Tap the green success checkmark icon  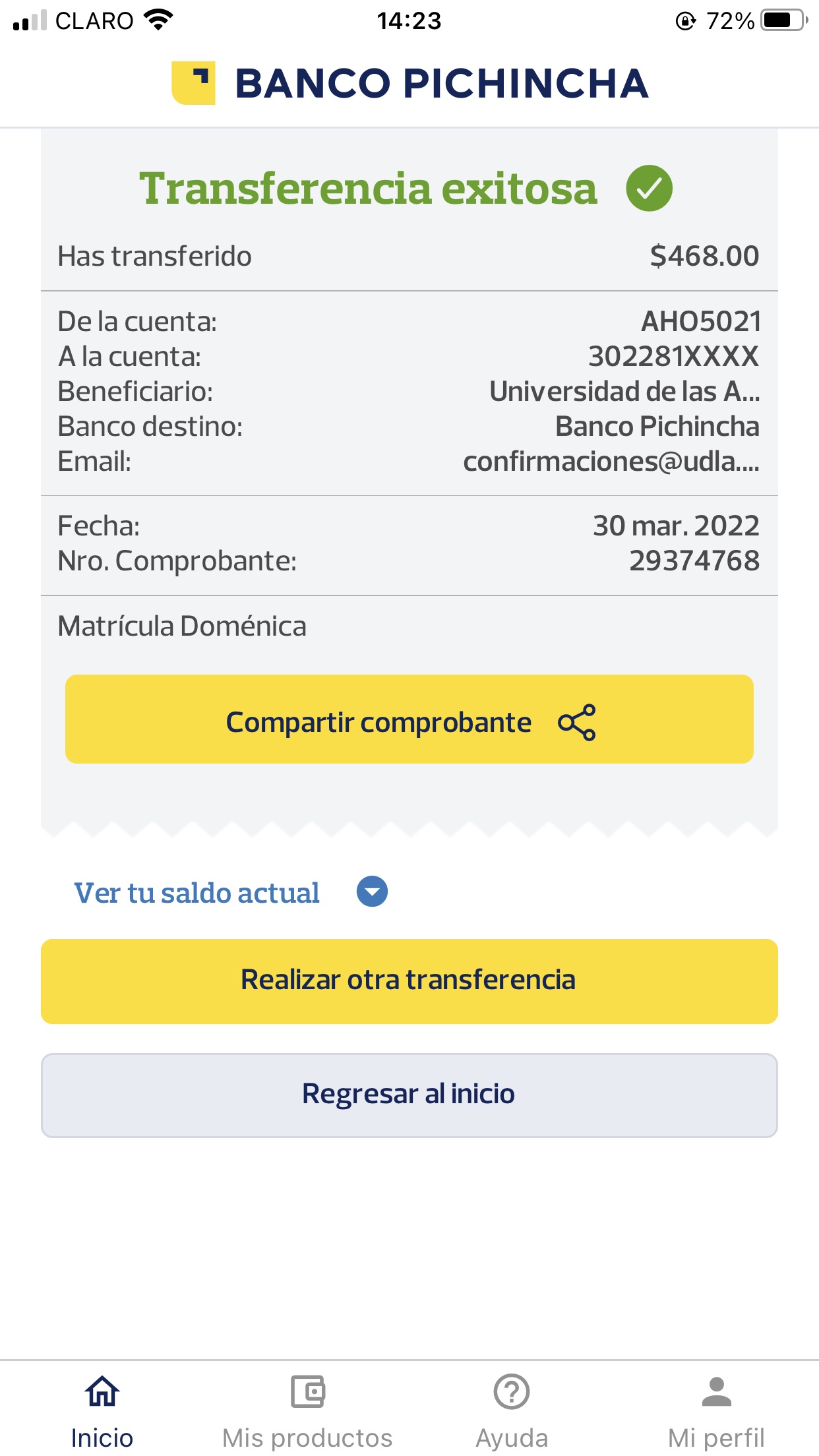(649, 188)
